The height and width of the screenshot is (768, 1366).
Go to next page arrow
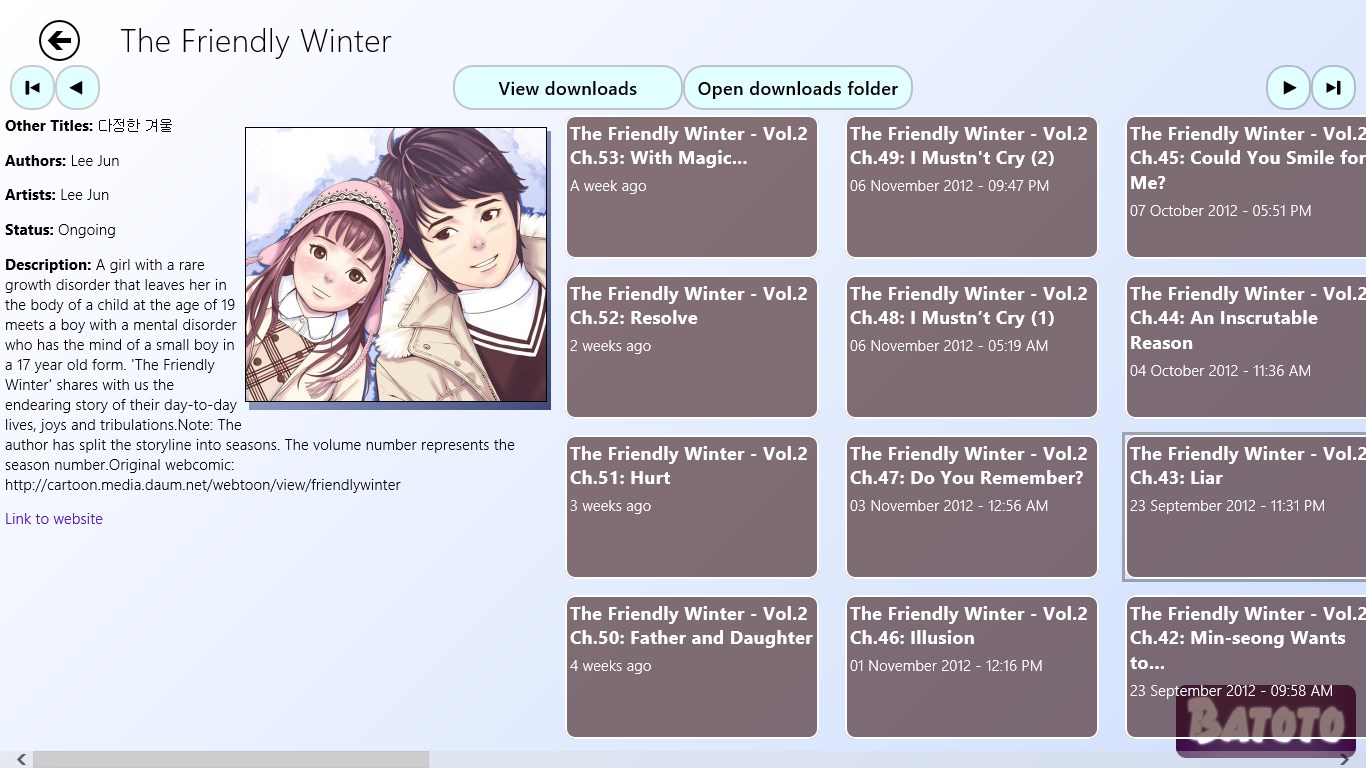[1288, 88]
